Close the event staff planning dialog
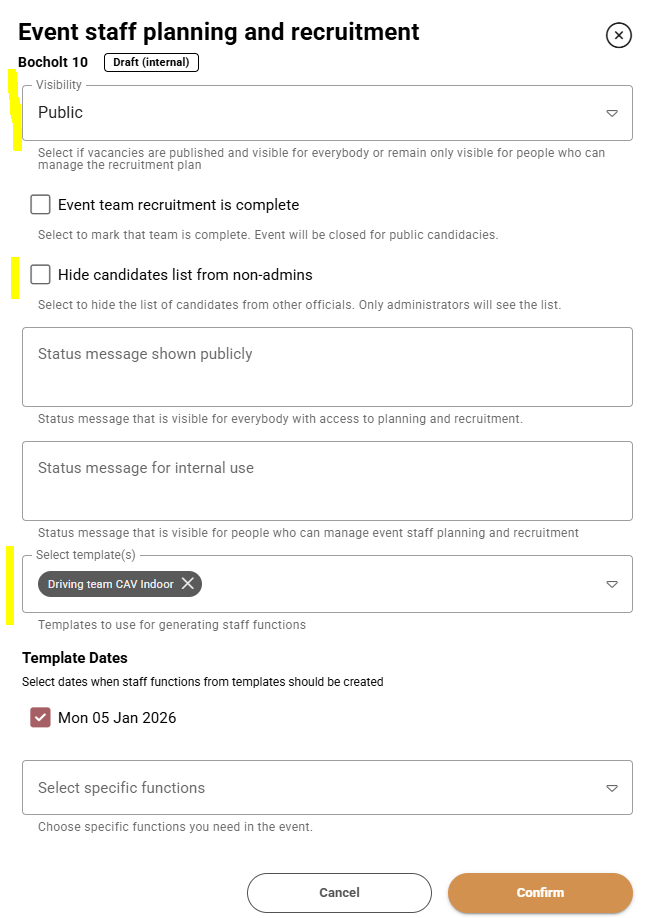The width and height of the screenshot is (654, 918). coord(619,36)
